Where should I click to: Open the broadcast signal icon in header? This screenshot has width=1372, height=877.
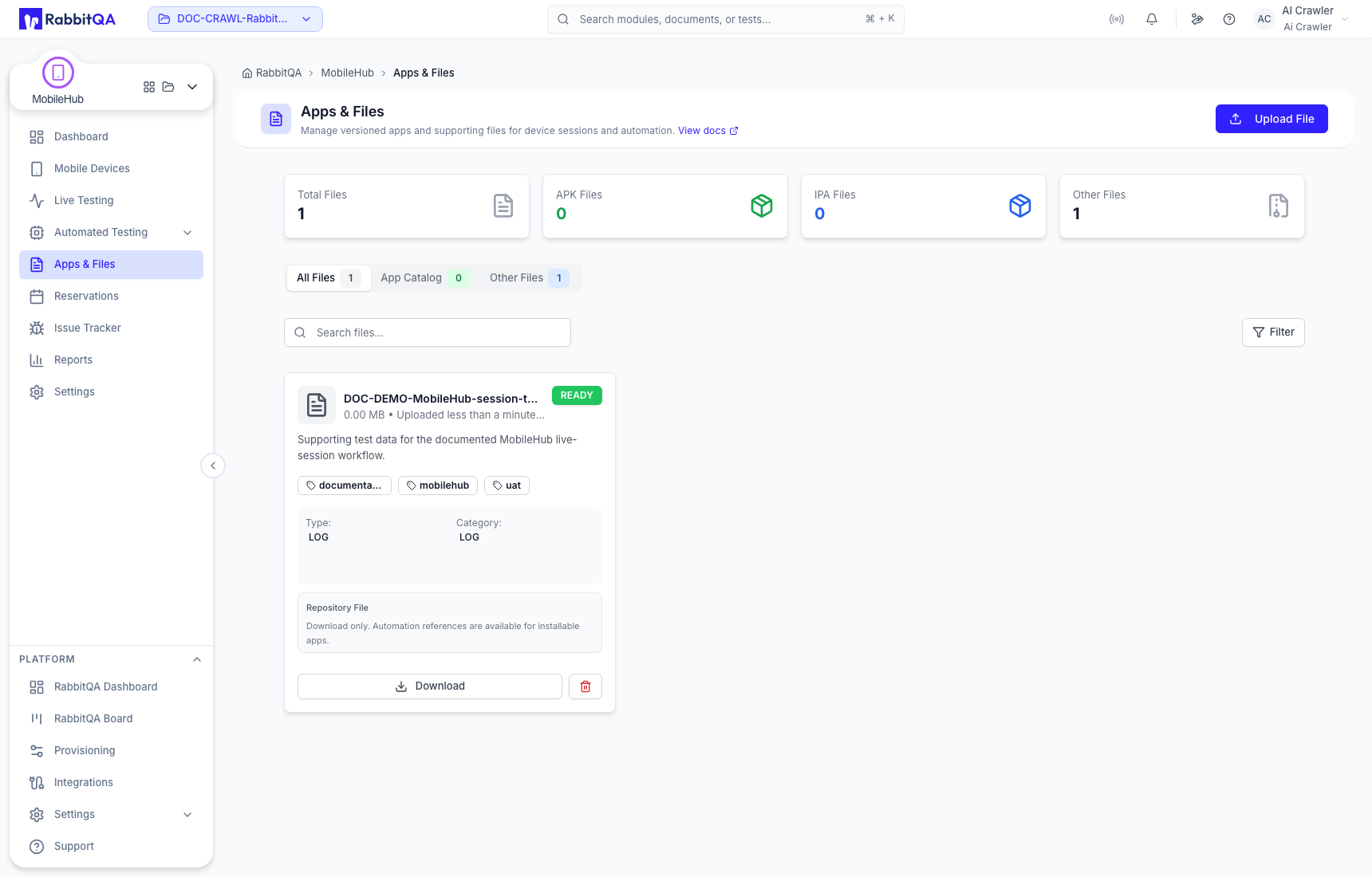1117,19
